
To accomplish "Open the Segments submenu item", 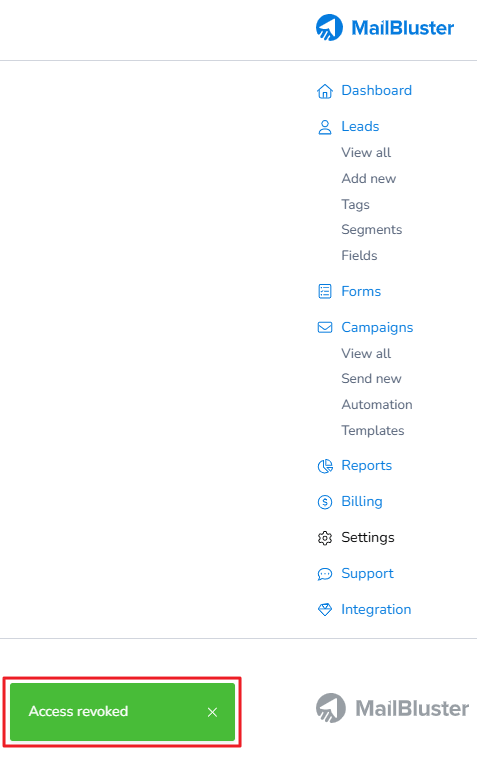I will point(371,229).
